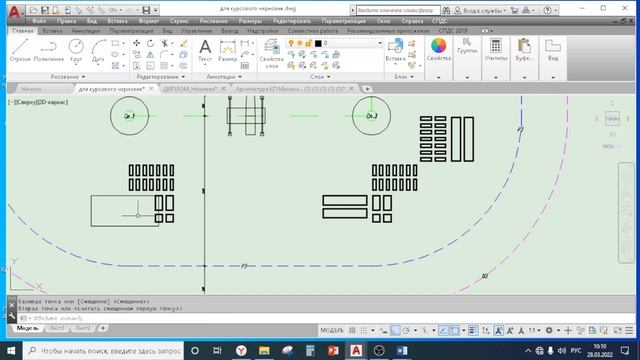Click the Rotate tool icon

(x=151, y=43)
